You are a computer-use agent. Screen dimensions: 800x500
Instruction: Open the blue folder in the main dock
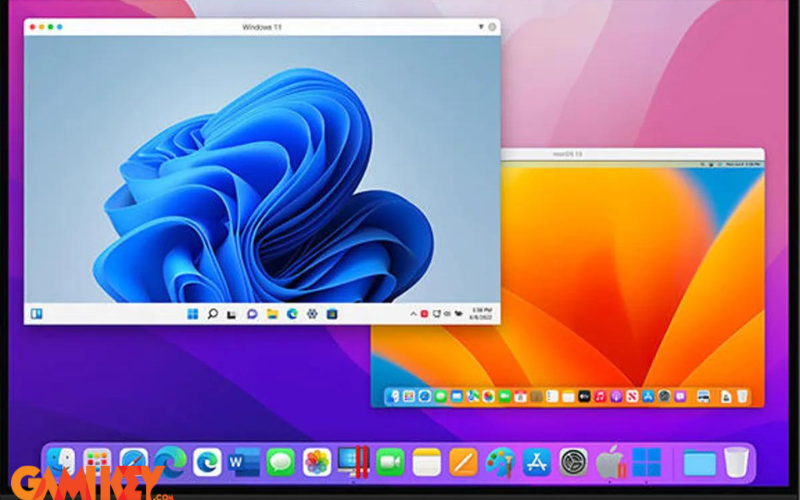(699, 463)
